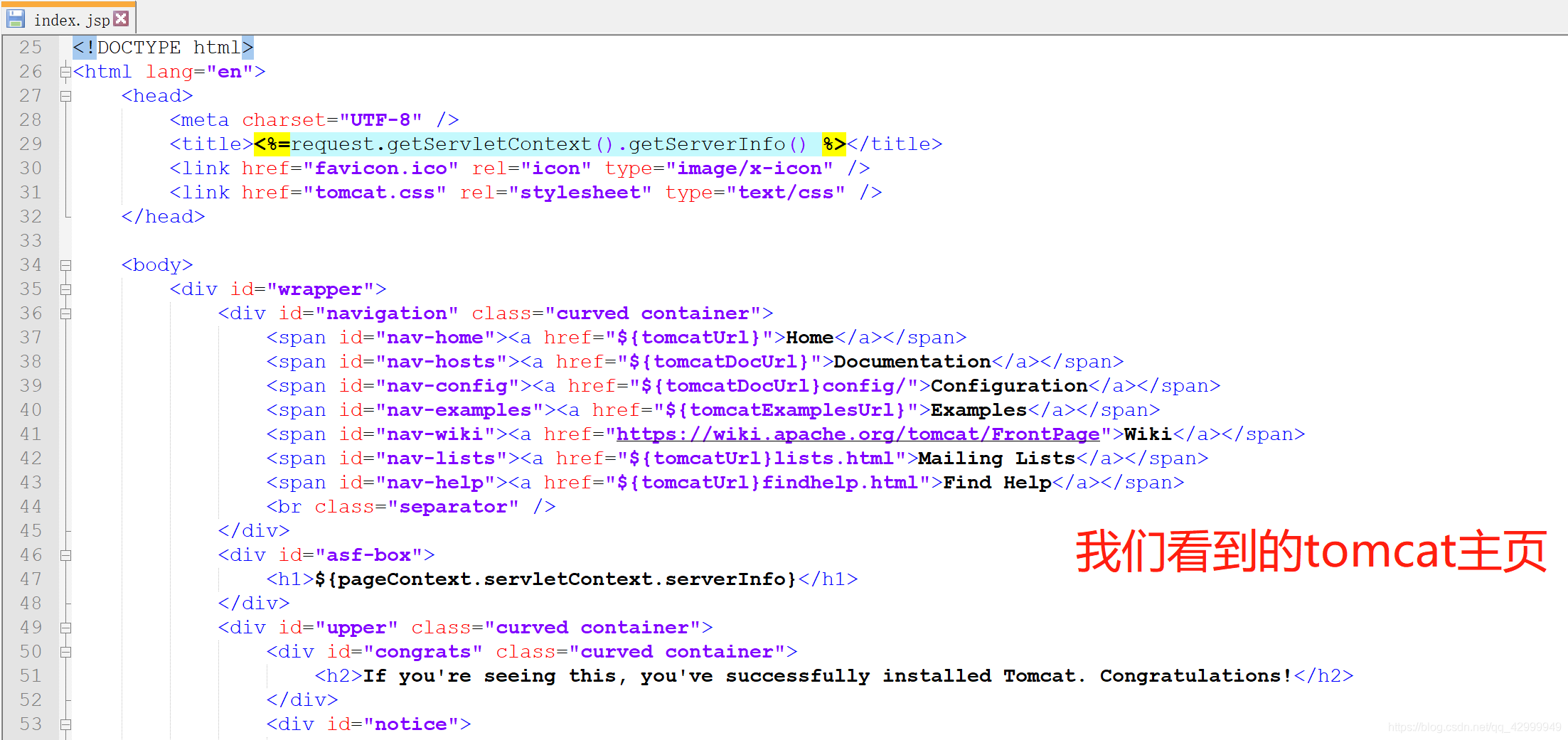Collapse the wrapper div fold marker at line 35
Screen dimensions: 1568x740
pos(65,289)
